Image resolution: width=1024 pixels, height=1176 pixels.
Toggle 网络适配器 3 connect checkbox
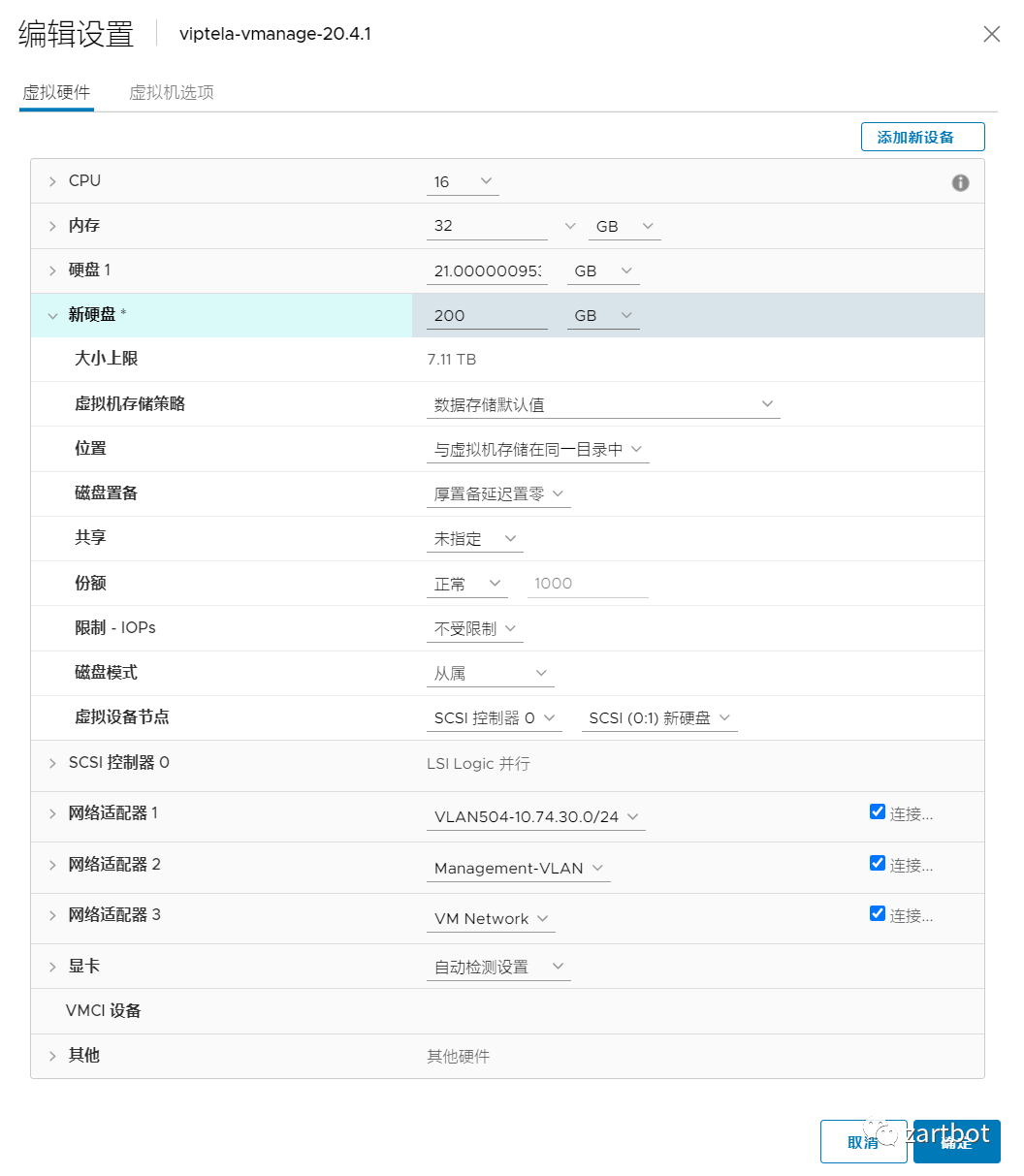878,913
